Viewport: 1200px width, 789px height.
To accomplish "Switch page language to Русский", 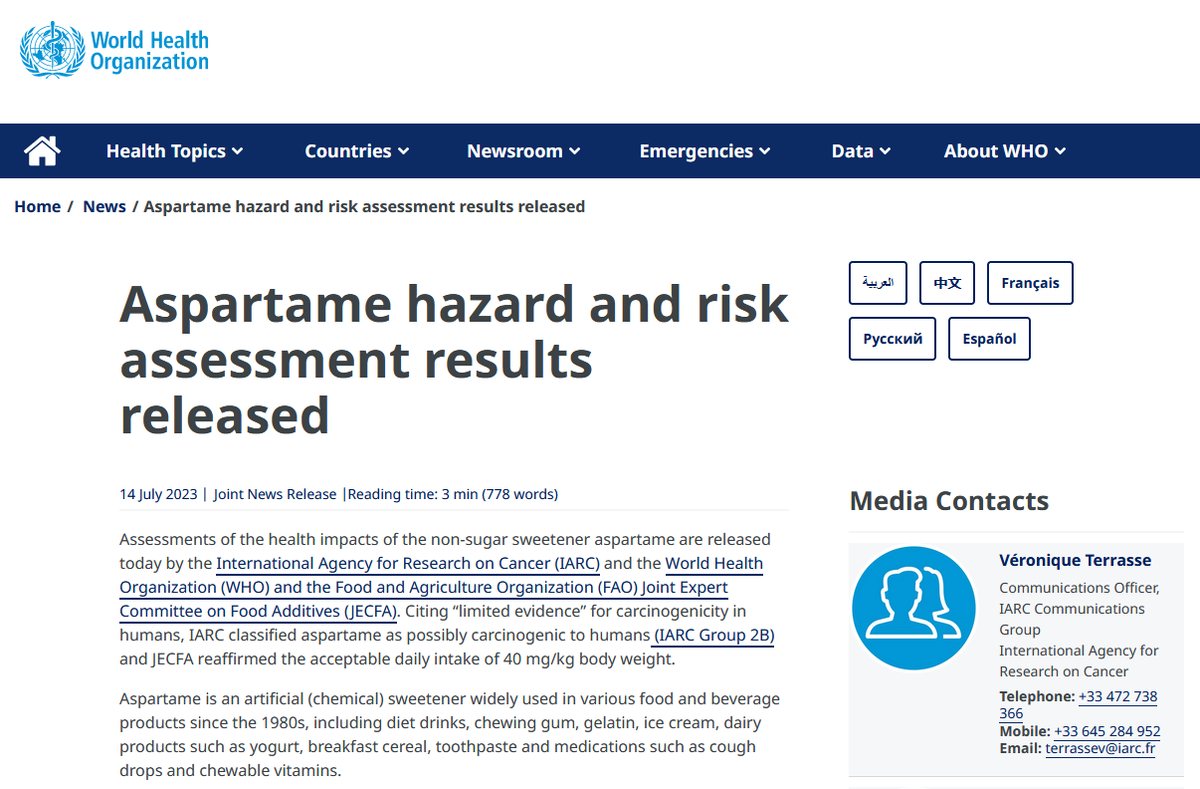I will pyautogui.click(x=893, y=339).
